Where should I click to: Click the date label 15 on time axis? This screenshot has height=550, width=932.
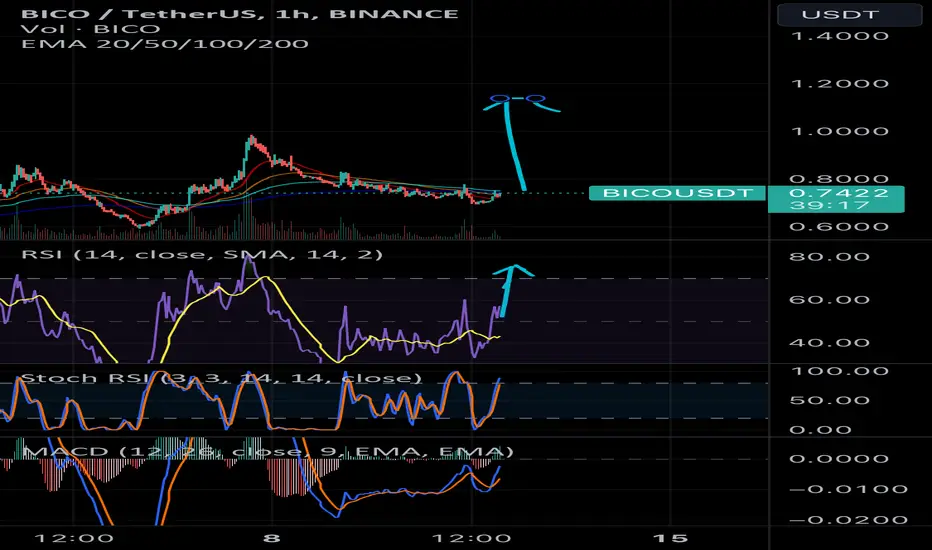click(x=670, y=539)
